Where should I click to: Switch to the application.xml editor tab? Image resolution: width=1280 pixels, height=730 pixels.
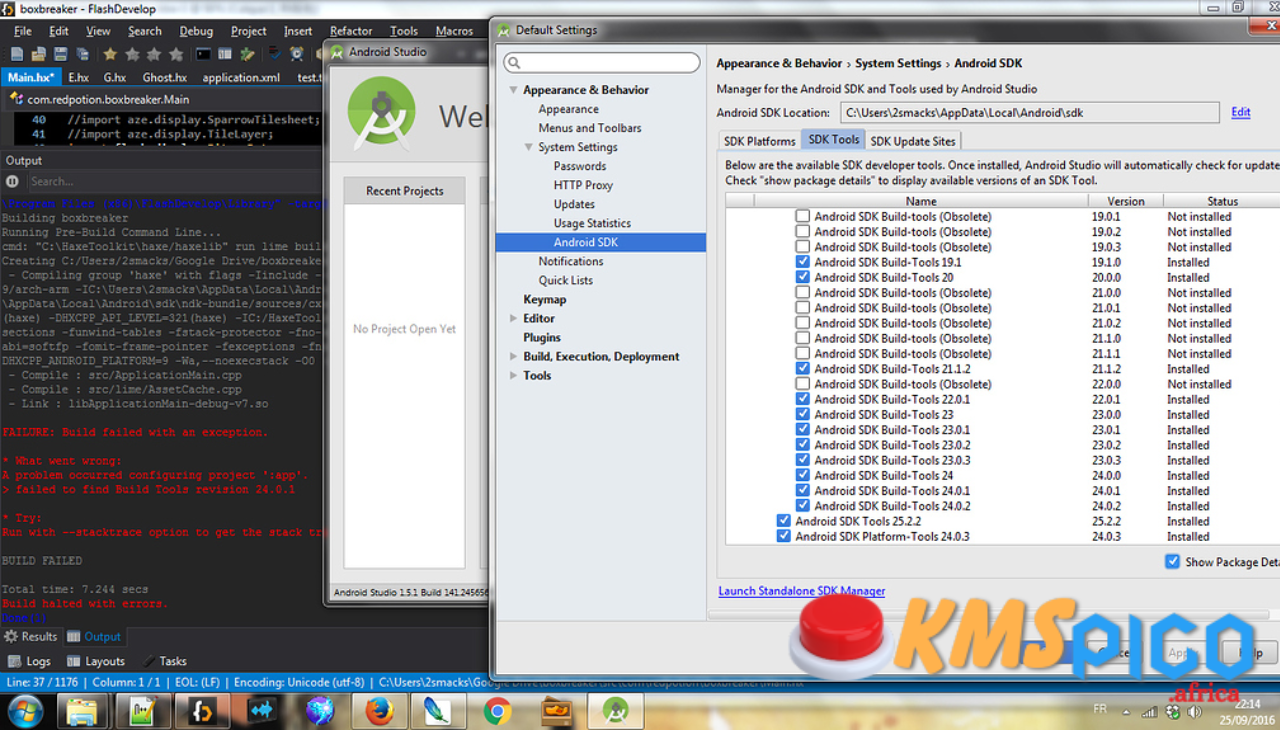[x=241, y=77]
